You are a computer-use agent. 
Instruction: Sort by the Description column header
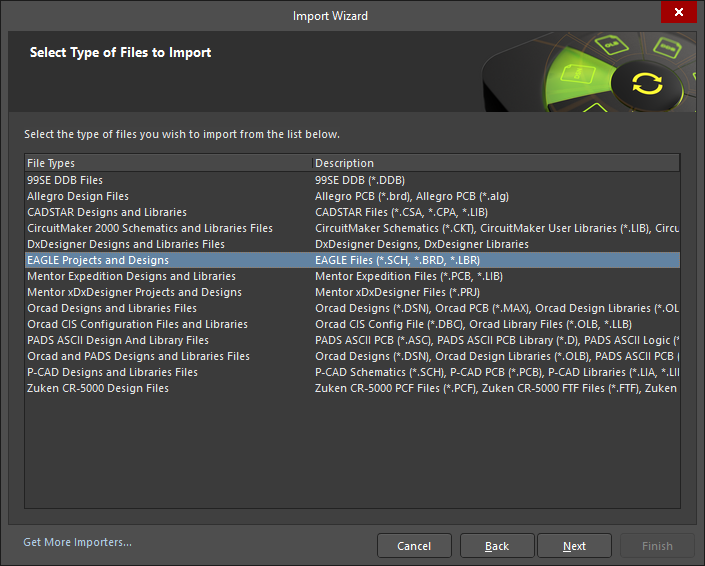tap(496, 163)
